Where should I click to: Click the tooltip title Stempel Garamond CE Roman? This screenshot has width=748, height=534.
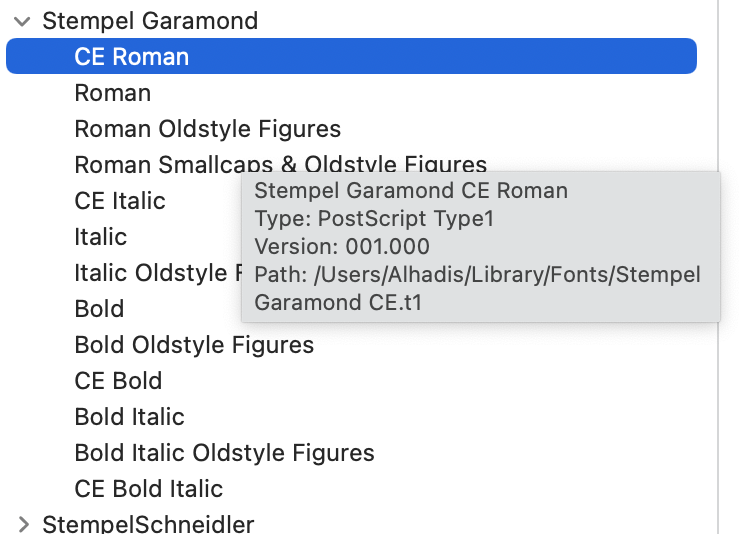point(411,190)
